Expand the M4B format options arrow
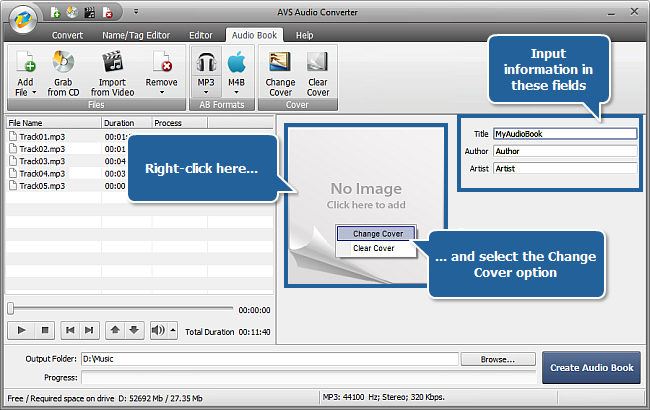 (x=236, y=93)
